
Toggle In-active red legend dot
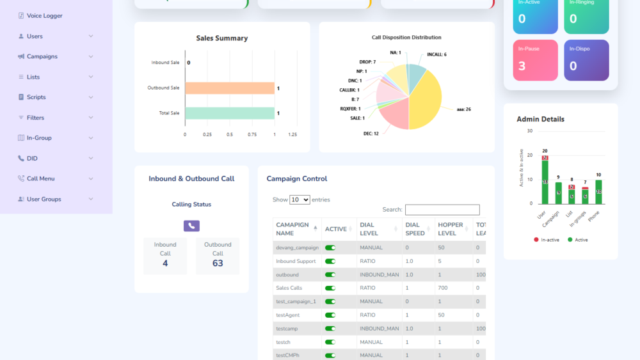click(x=536, y=240)
